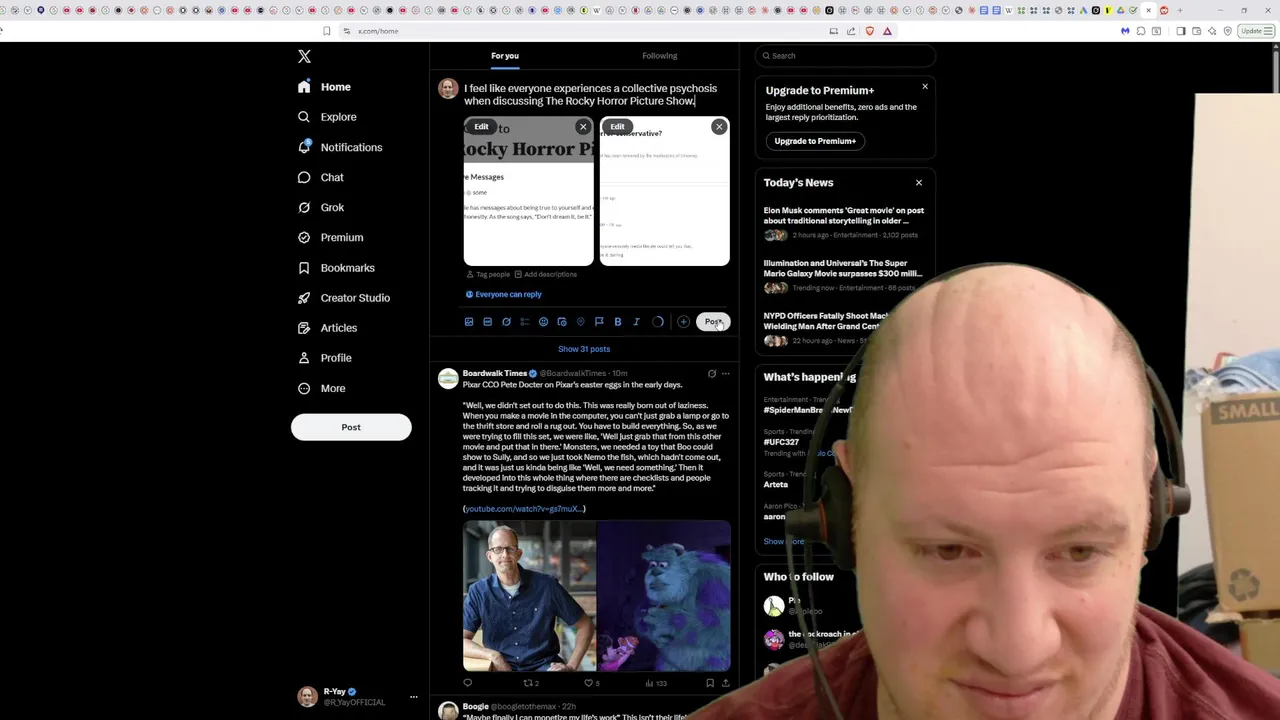This screenshot has width=1280, height=720.
Task: Remove the first attached image
Action: (583, 127)
